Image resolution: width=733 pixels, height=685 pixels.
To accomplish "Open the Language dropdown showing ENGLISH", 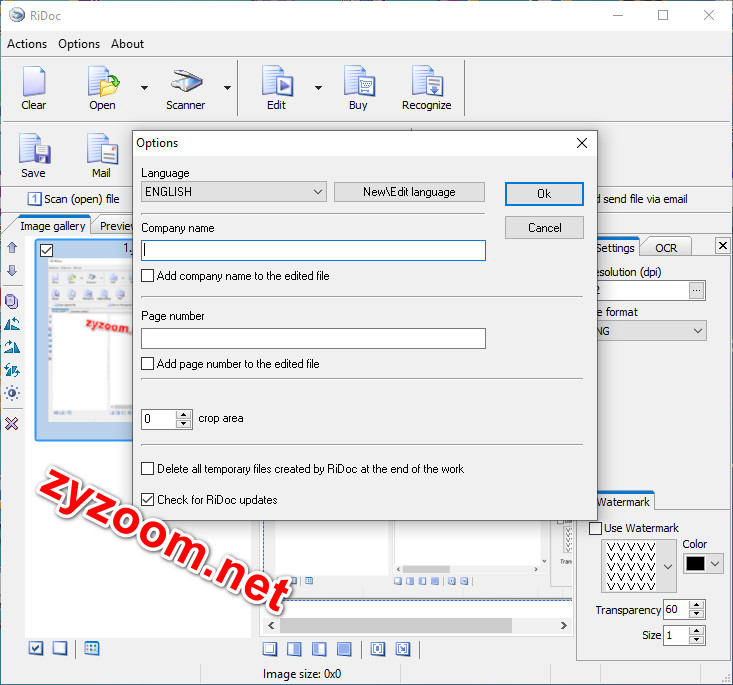I will tap(234, 192).
